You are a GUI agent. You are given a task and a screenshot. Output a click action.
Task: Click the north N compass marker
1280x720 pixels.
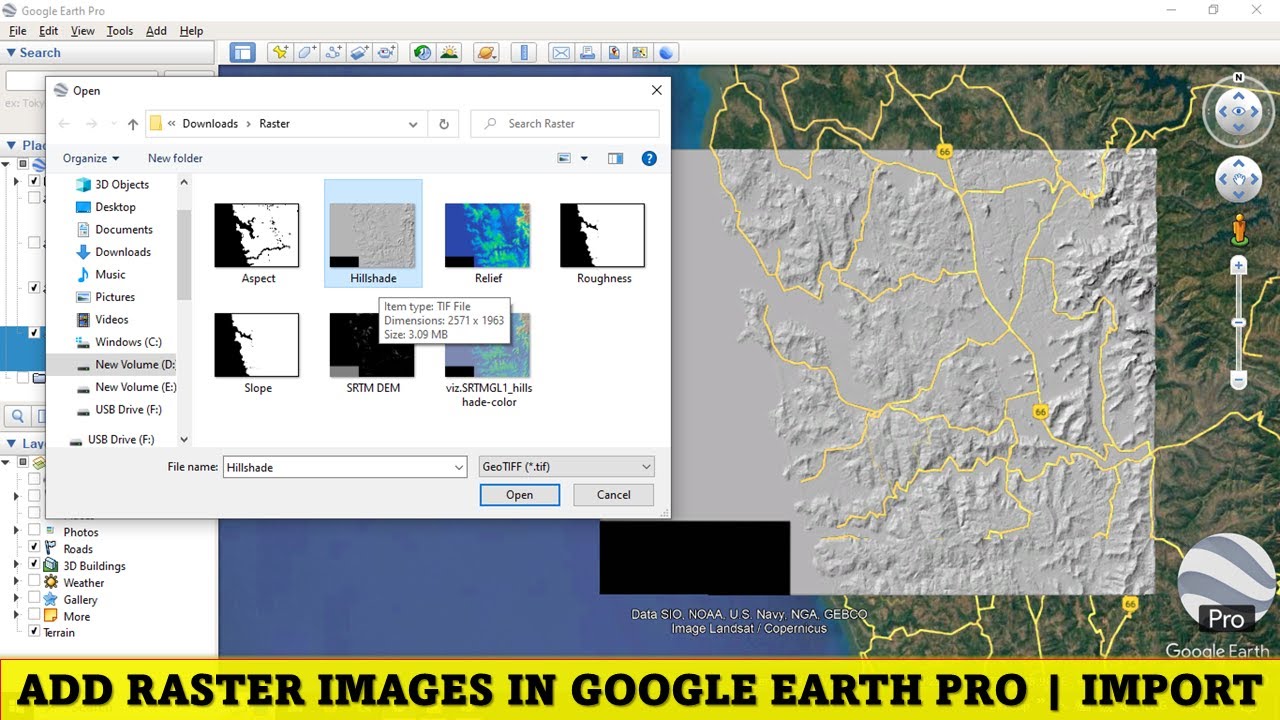pyautogui.click(x=1238, y=78)
